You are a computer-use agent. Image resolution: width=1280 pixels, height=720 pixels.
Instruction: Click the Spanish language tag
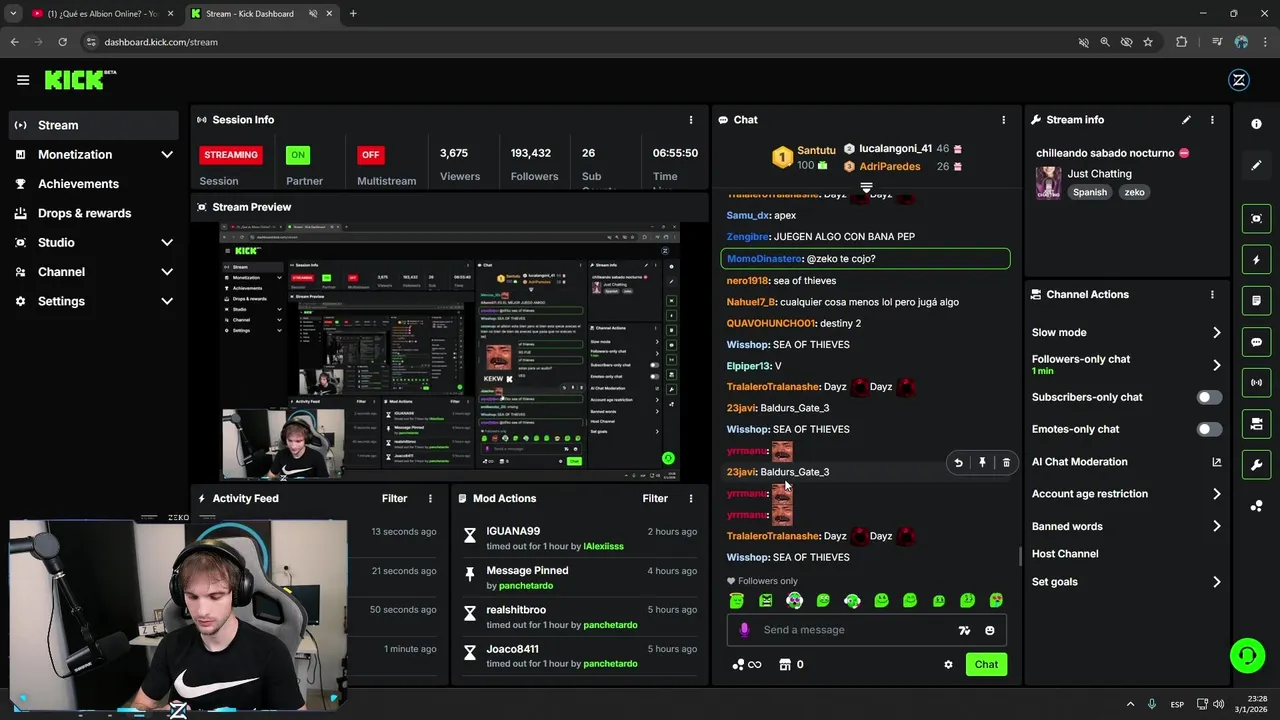point(1090,192)
